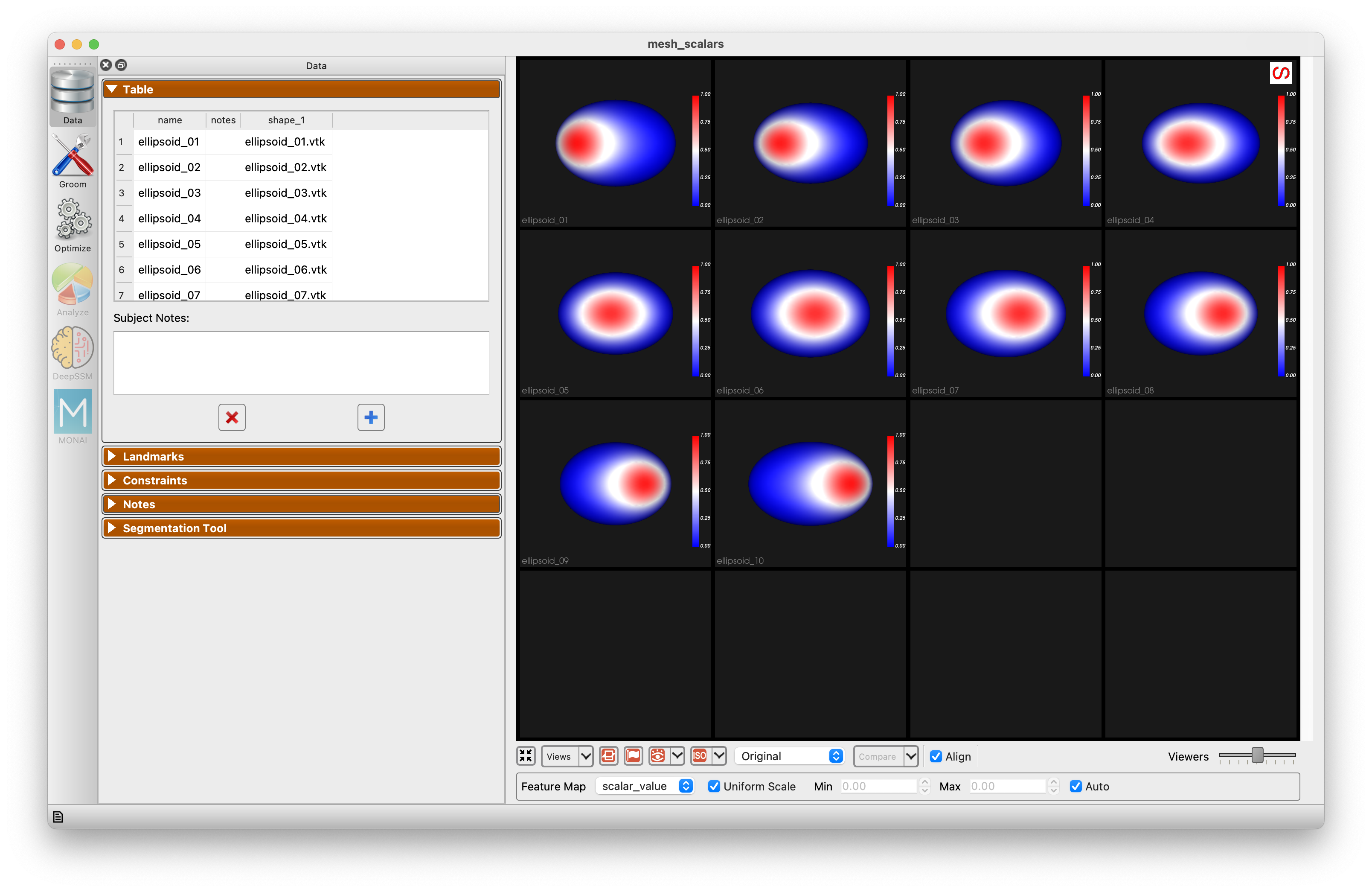Turn off the Auto range checkbox
The image size is (1372, 892).
coord(1076,787)
